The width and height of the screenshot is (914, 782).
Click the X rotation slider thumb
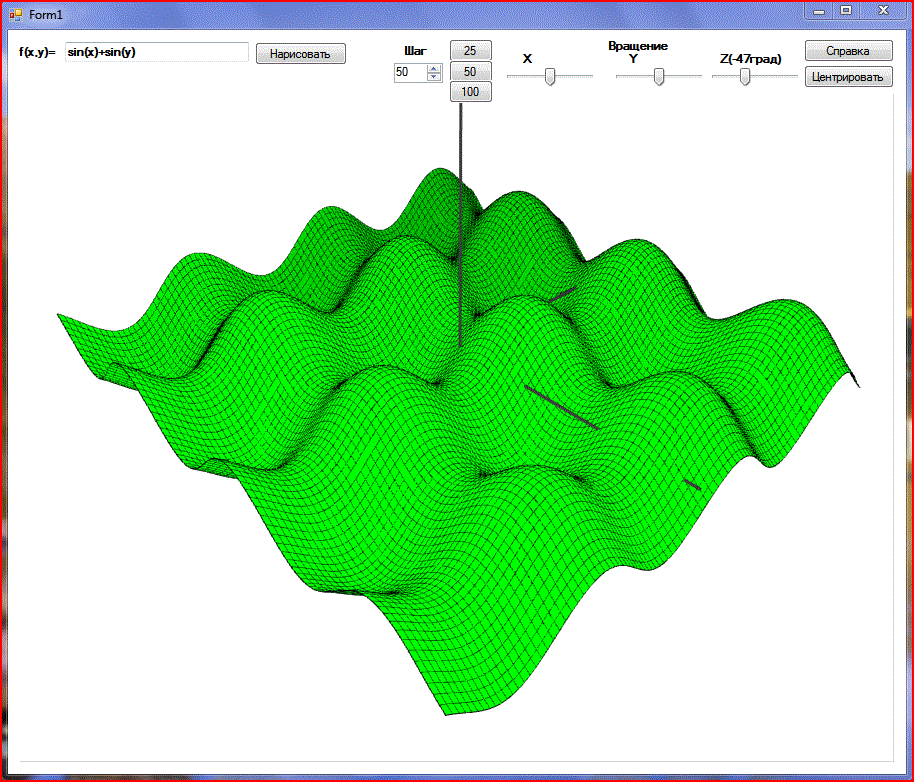point(550,77)
